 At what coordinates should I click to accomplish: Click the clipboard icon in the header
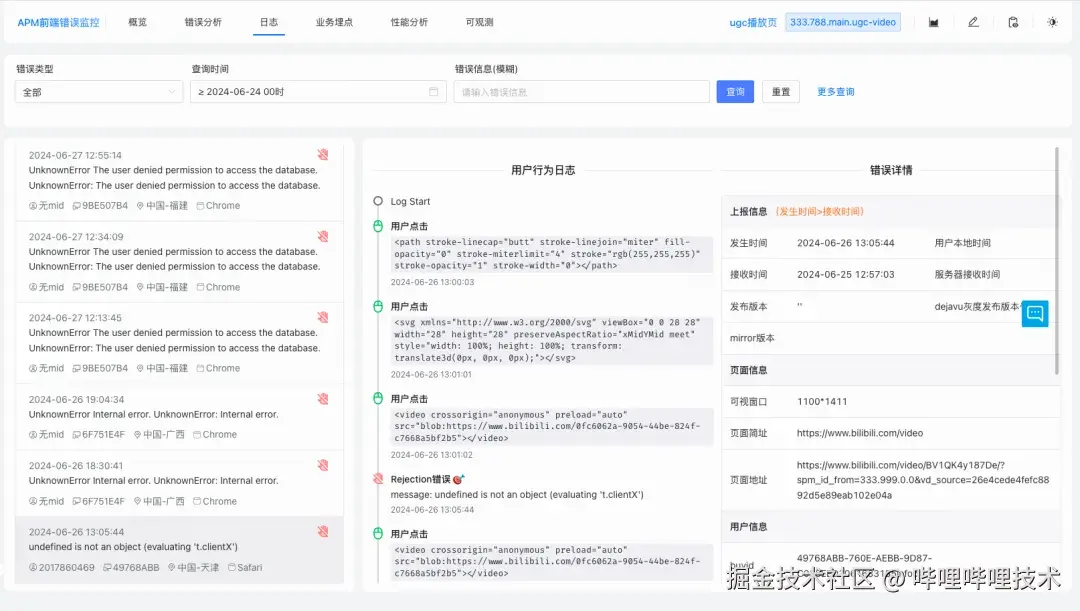pyautogui.click(x=1012, y=21)
